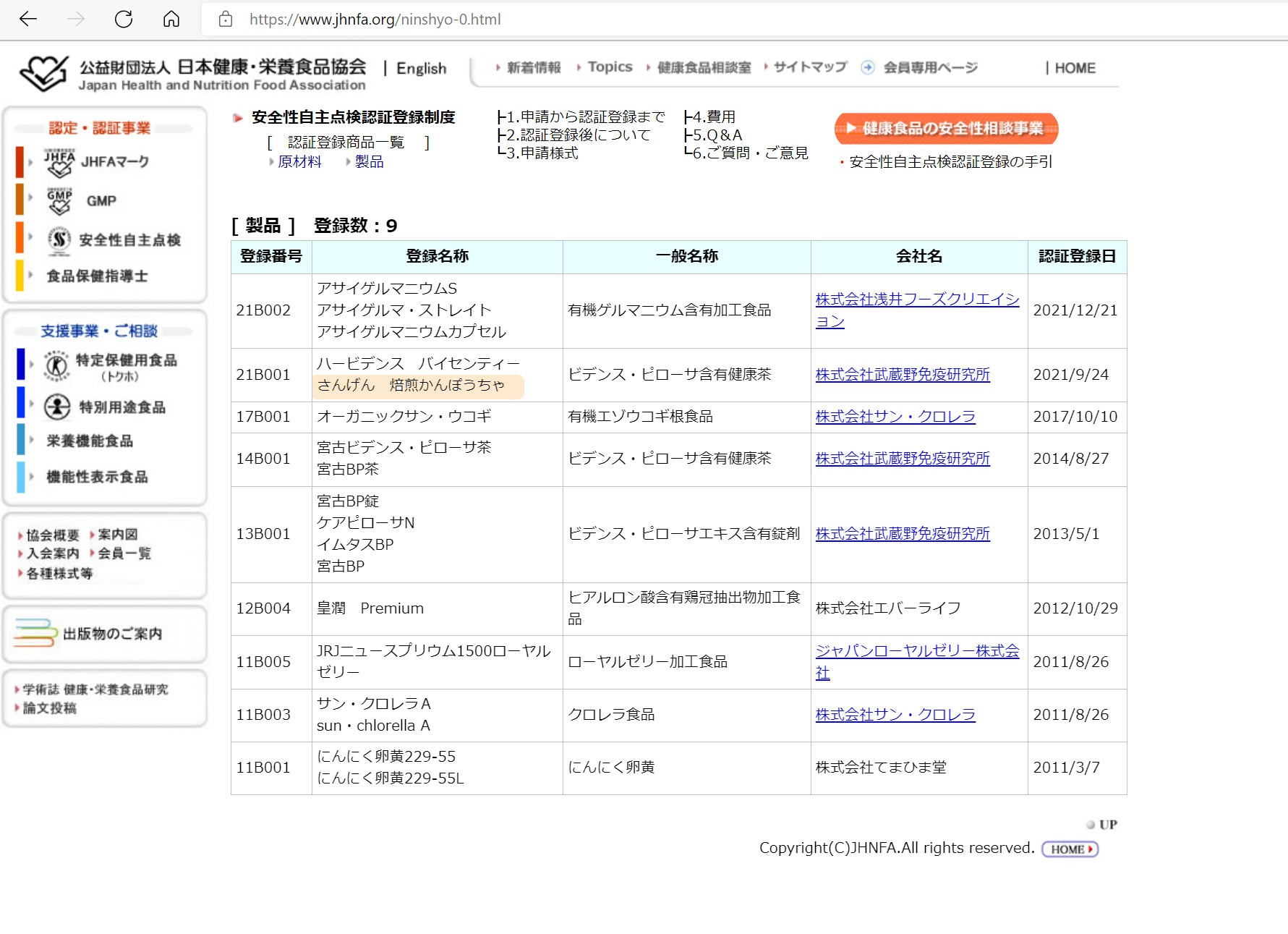The width and height of the screenshot is (1288, 934).
Task: Open 株式会社武蔵野免疫研究所 link in row 14B001
Action: (x=903, y=459)
